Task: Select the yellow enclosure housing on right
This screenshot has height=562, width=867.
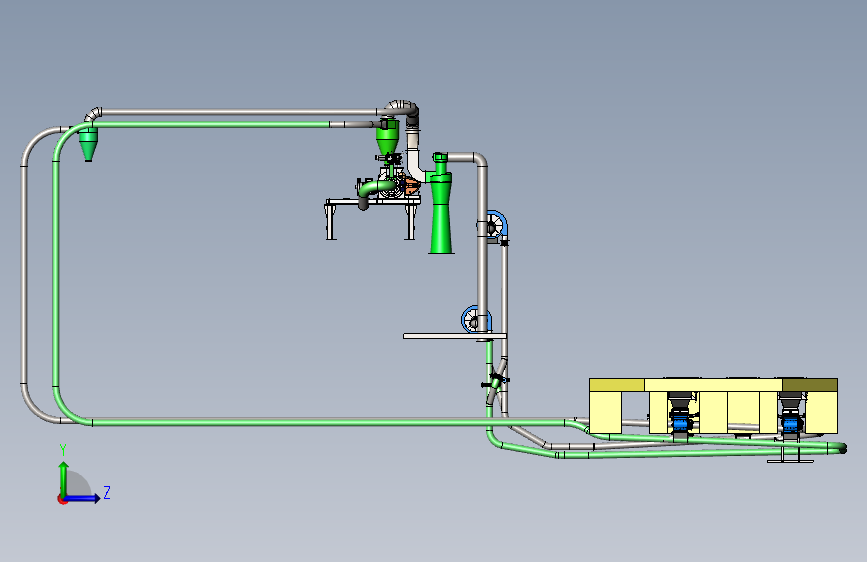Action: click(713, 405)
